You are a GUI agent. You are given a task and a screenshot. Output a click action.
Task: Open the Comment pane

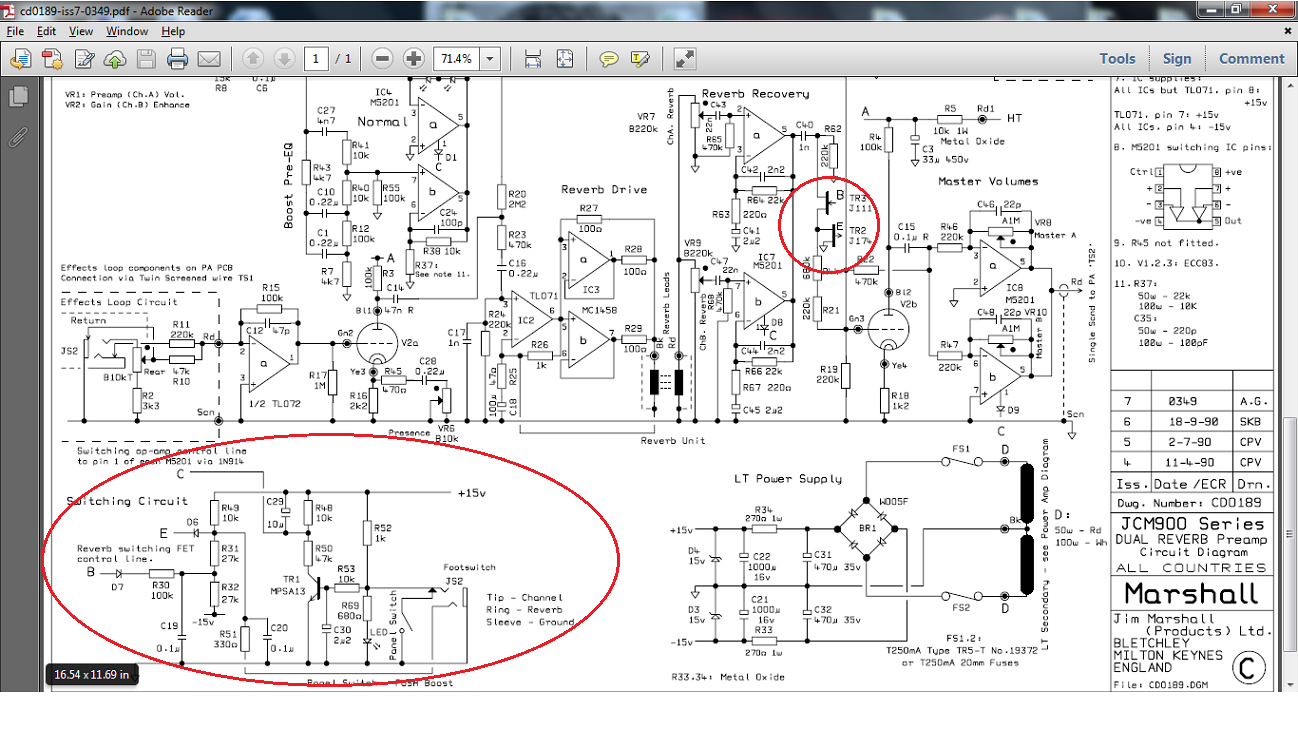tap(1251, 59)
